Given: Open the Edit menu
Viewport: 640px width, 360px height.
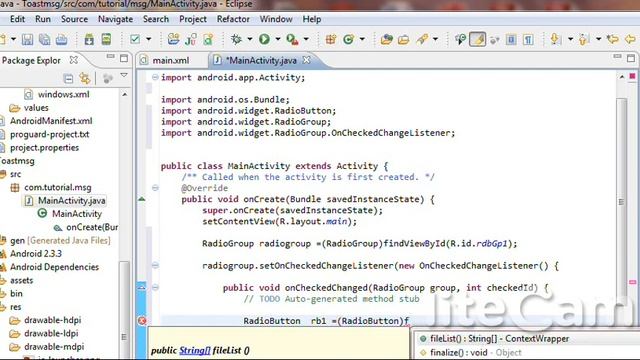Looking at the screenshot, I should (x=17, y=19).
